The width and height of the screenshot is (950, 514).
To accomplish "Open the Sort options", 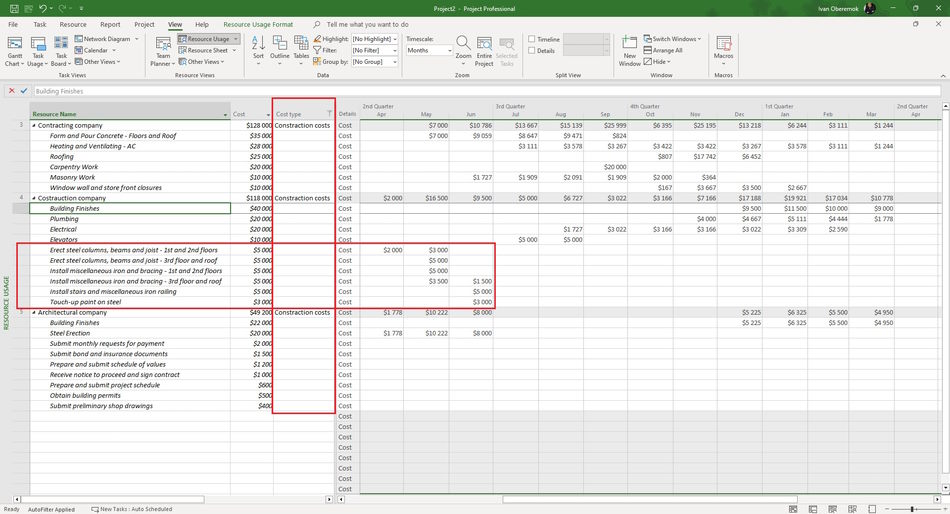I will point(258,51).
